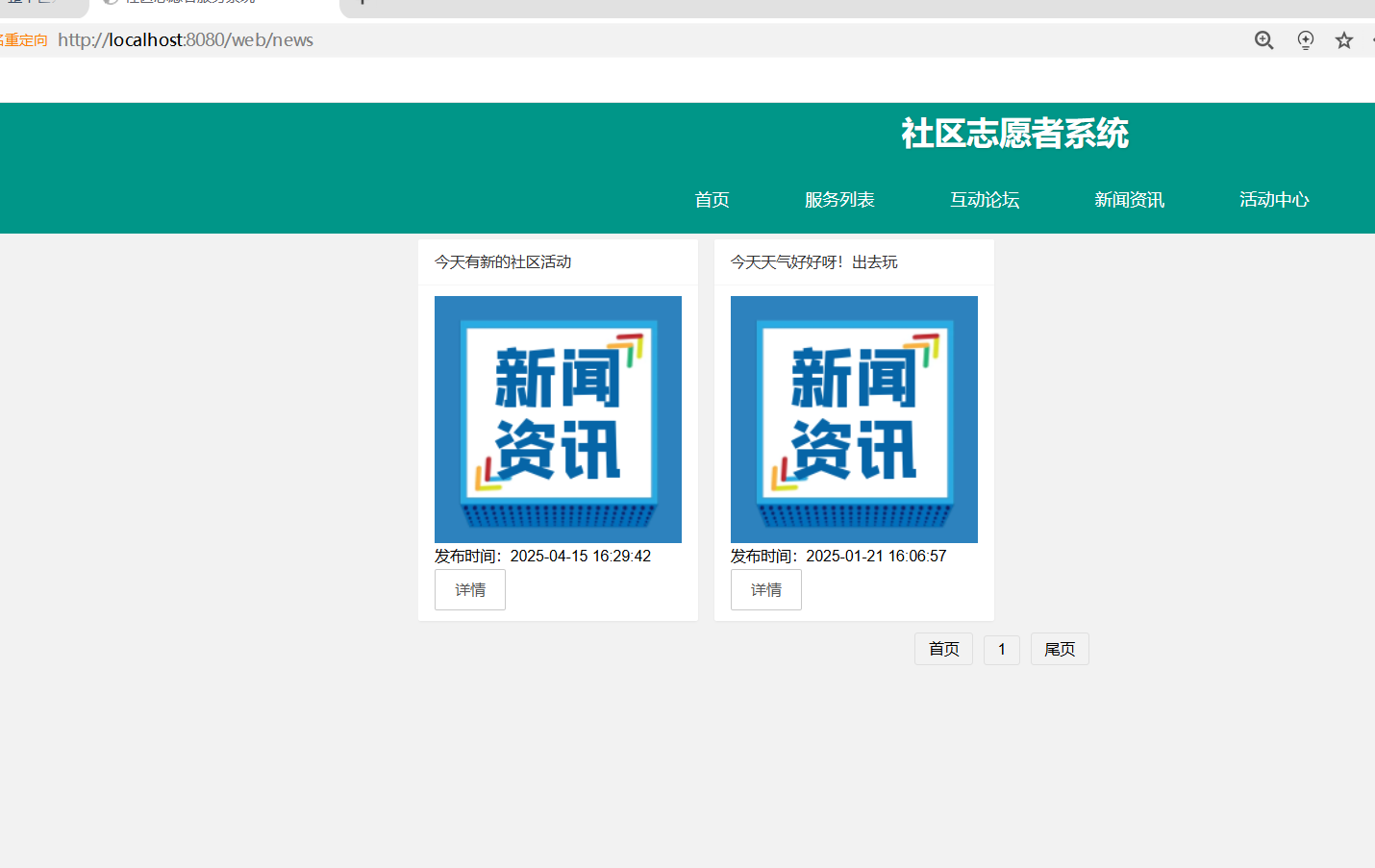
Task: Click the news image dated 2025-01-21
Action: coord(854,419)
